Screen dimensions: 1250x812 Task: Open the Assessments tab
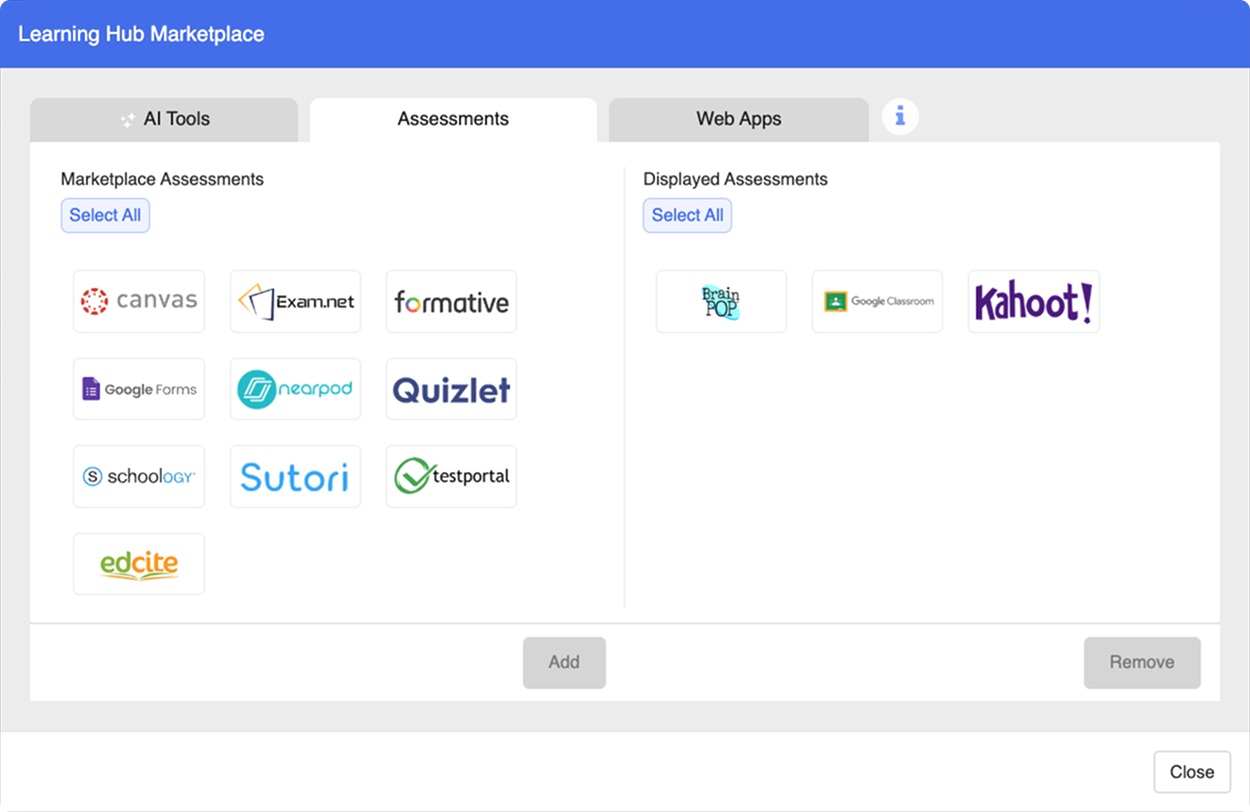click(453, 119)
